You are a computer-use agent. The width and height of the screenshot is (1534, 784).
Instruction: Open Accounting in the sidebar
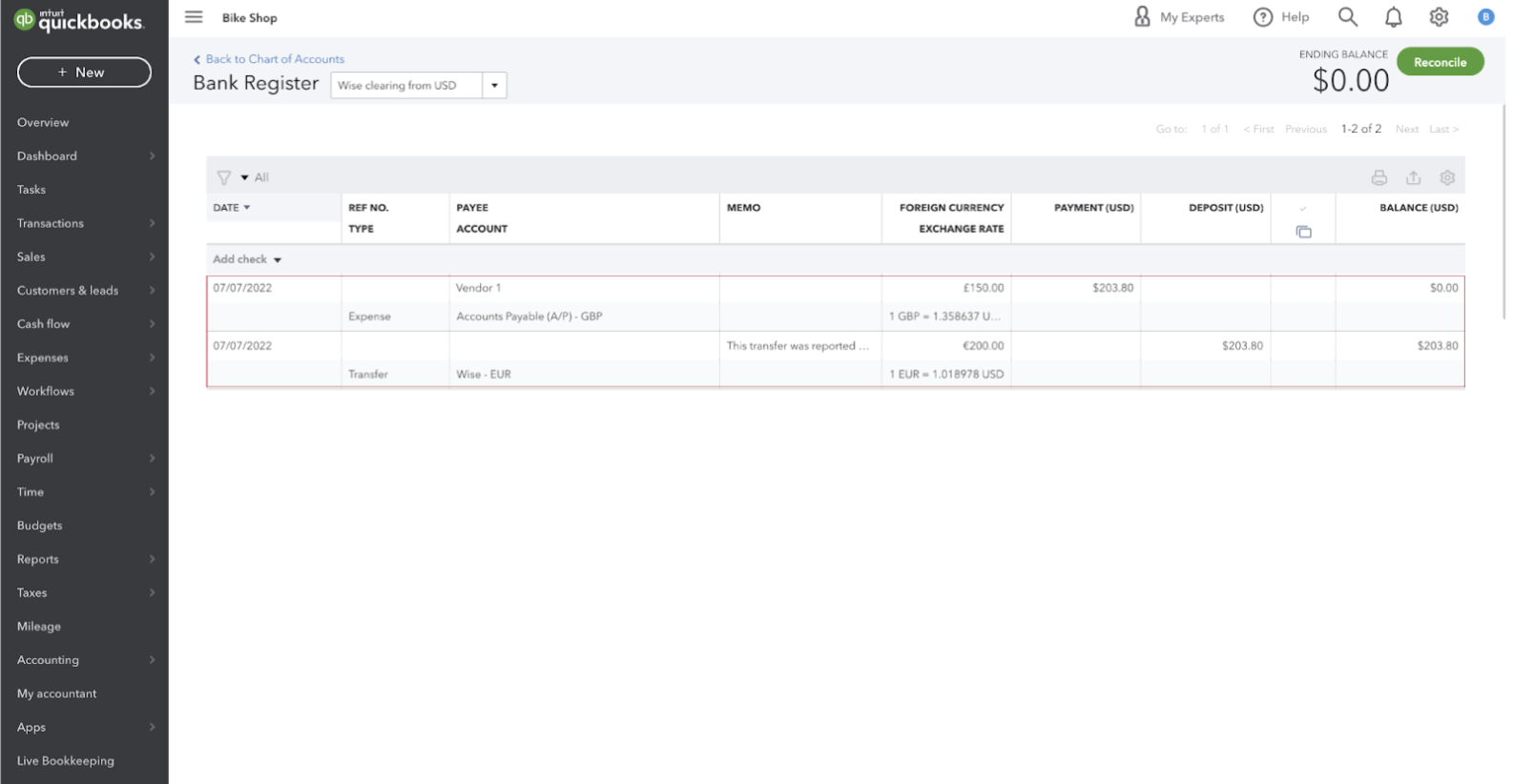(48, 660)
